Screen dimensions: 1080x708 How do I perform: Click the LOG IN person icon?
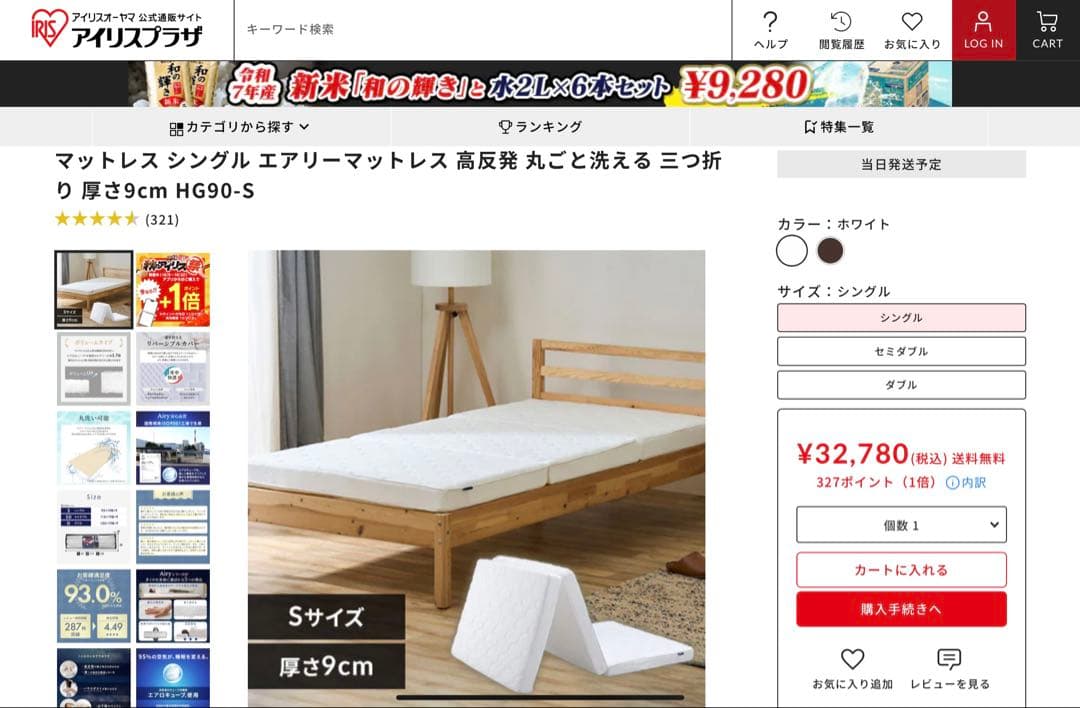point(983,21)
